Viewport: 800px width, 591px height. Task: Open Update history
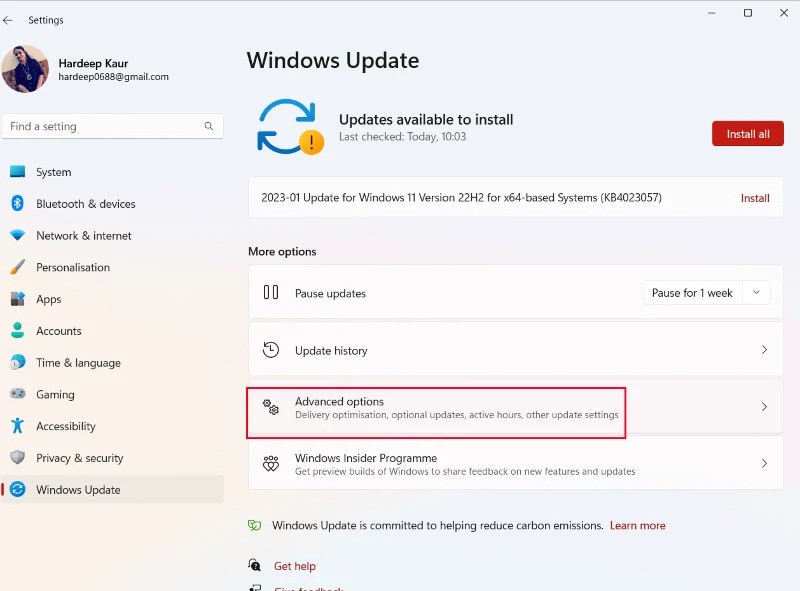pos(515,350)
